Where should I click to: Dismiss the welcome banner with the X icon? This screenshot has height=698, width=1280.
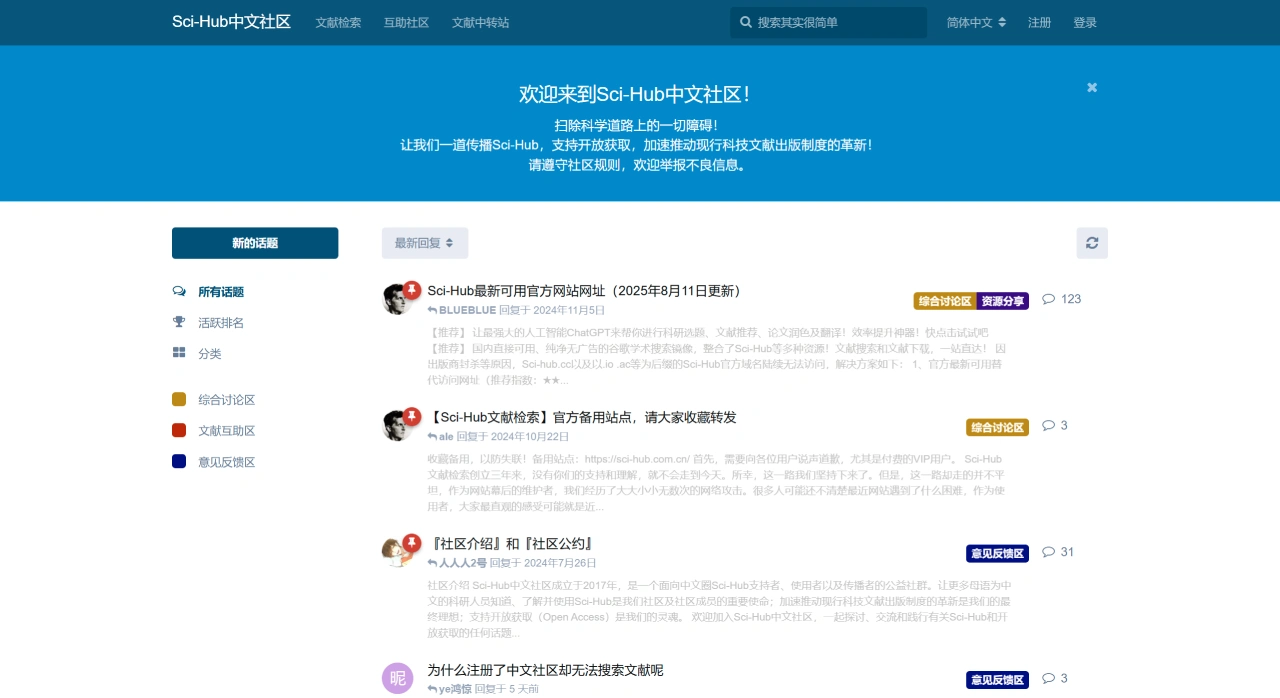click(1092, 87)
